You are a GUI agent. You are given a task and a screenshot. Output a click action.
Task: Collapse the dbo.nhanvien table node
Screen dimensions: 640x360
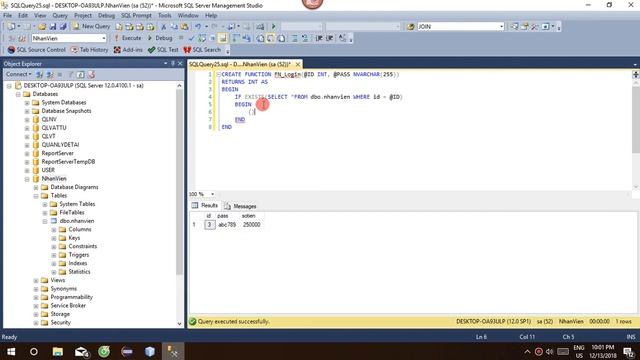(45, 221)
